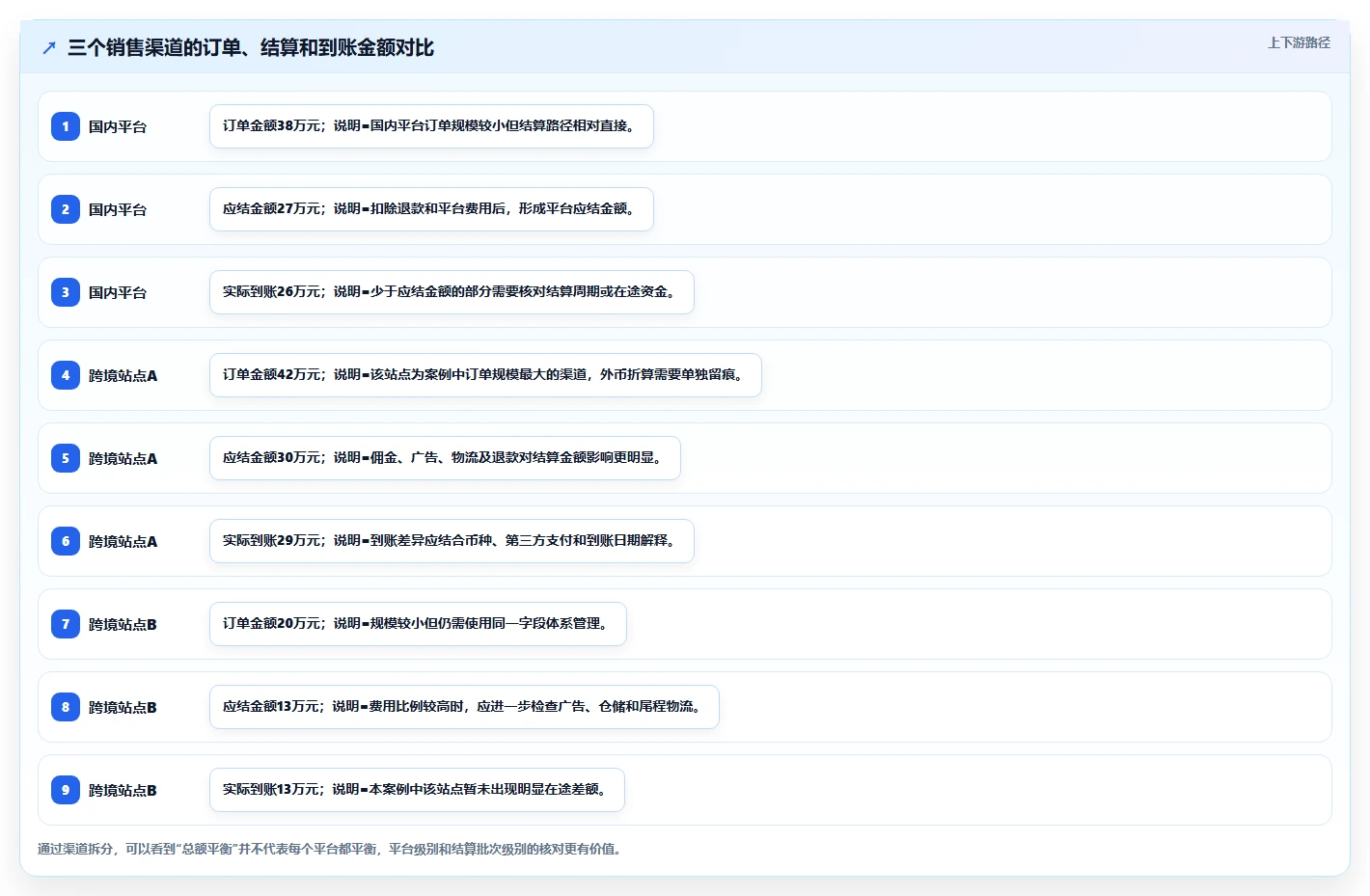Click the 国内平台 label in row 1

pos(118,126)
